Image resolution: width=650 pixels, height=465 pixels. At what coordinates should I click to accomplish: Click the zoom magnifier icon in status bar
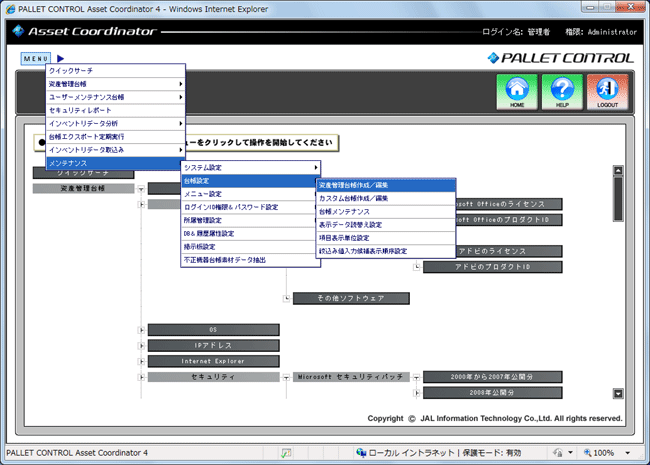[587, 453]
